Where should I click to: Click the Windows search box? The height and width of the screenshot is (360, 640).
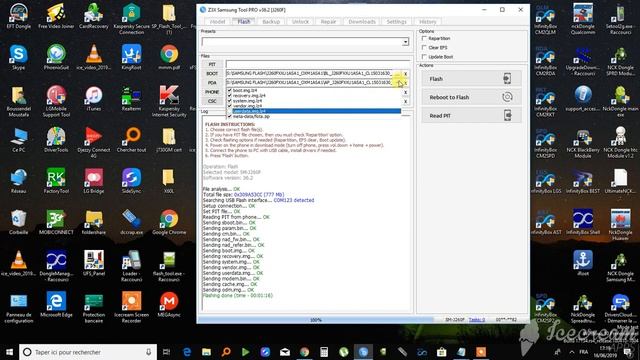pyautogui.click(x=88, y=352)
